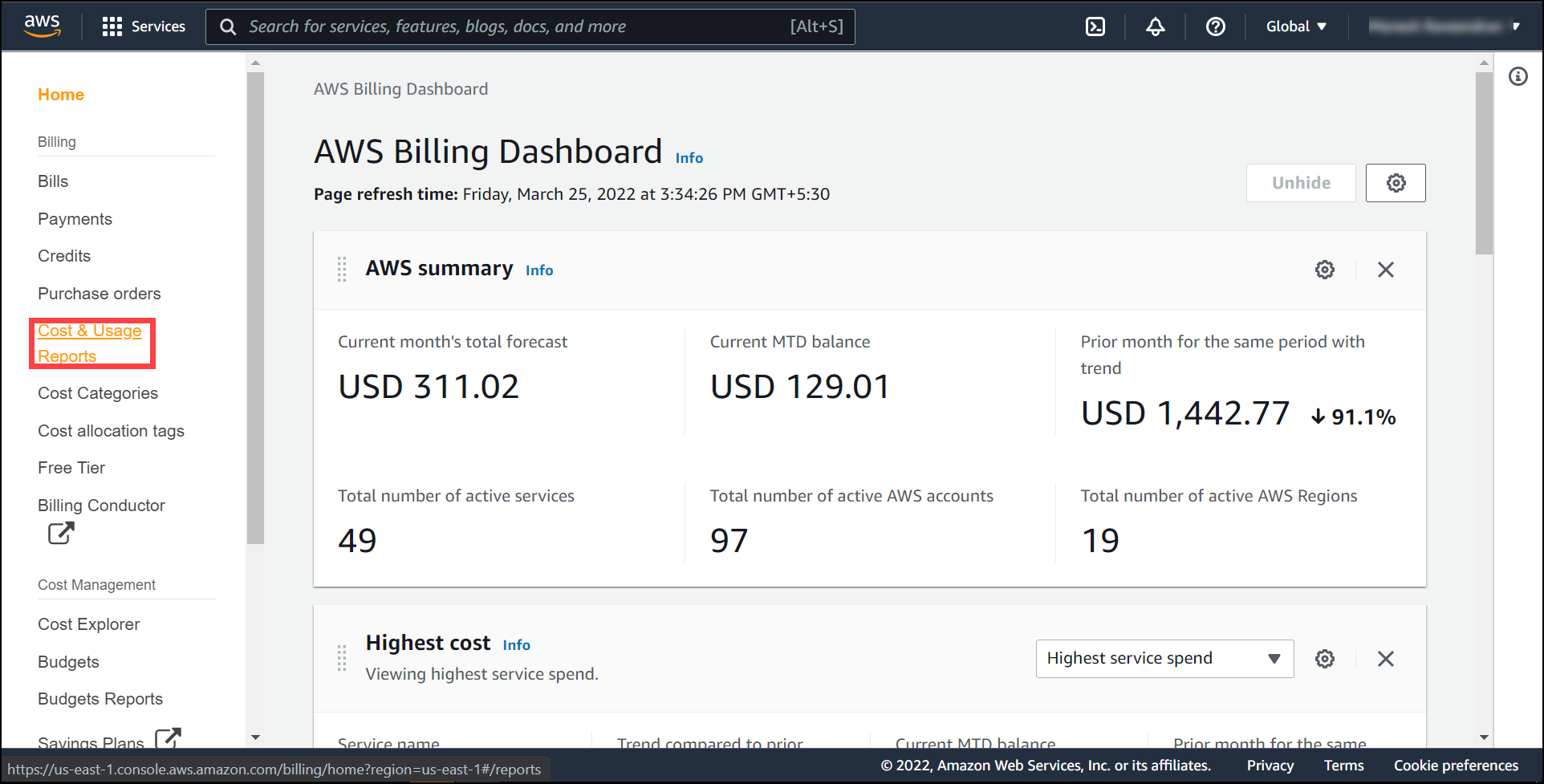Screen dimensions: 1544x784
Task: Open Billing Conductor in sidebar
Action: (x=101, y=506)
